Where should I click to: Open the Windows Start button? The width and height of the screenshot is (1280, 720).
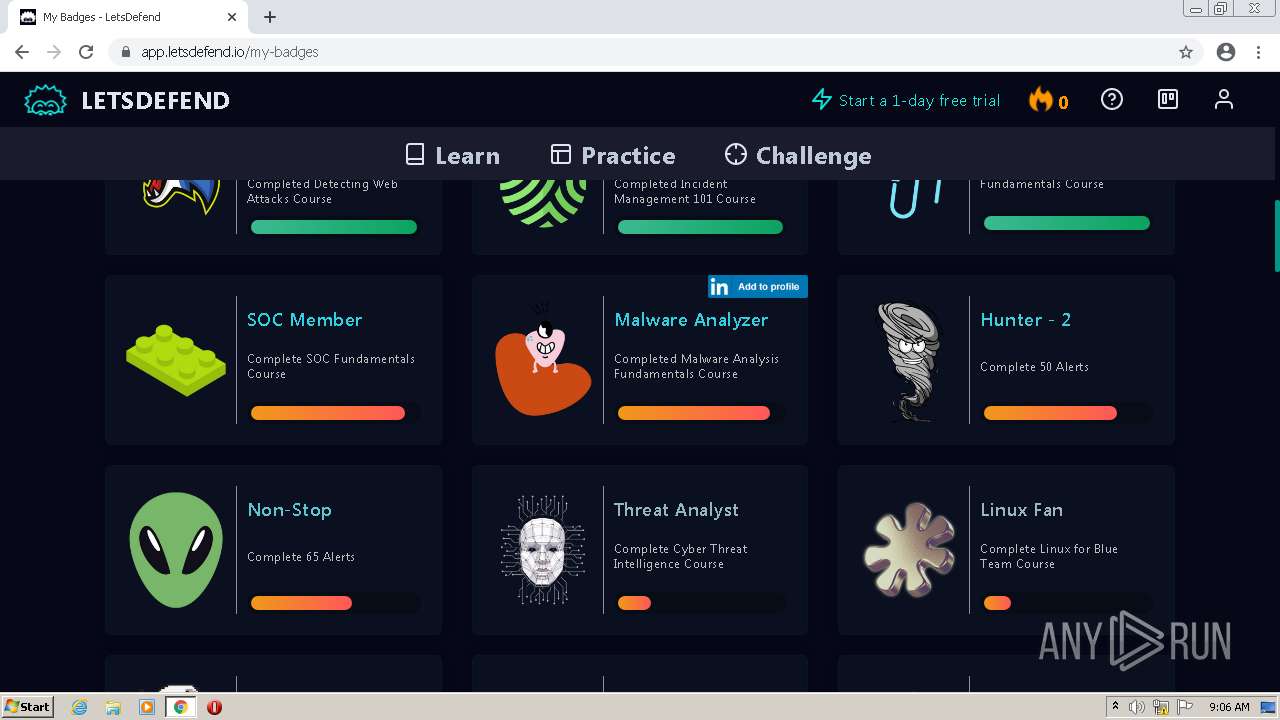pos(27,706)
